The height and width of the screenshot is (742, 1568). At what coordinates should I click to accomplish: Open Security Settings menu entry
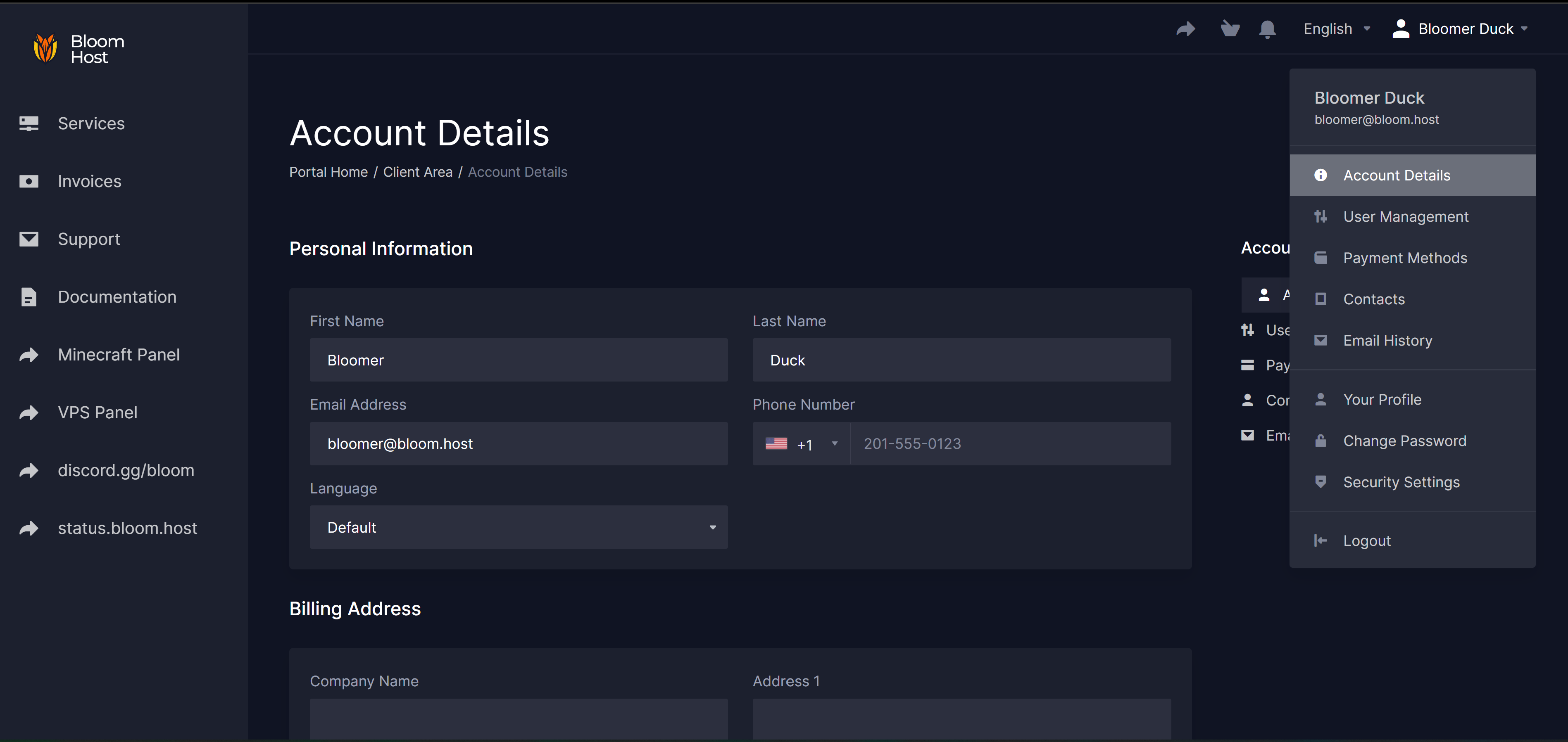pos(1401,482)
